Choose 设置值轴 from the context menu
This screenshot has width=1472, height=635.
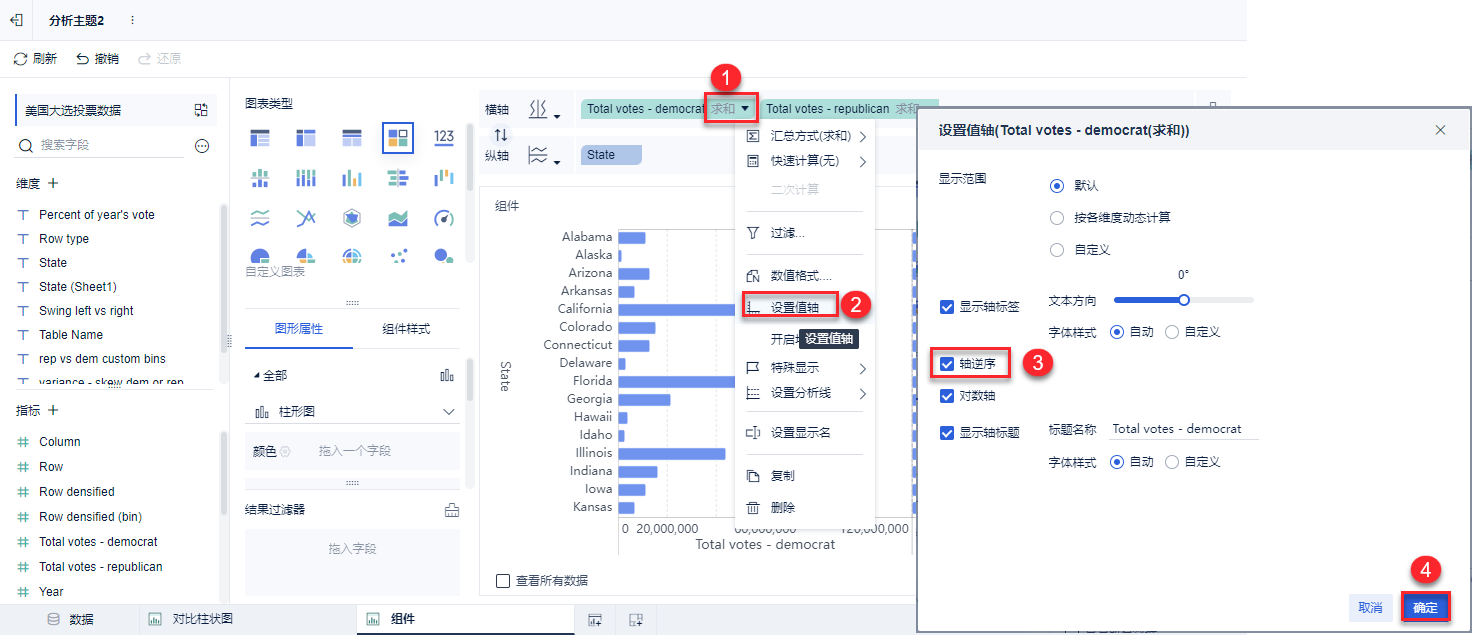794,307
